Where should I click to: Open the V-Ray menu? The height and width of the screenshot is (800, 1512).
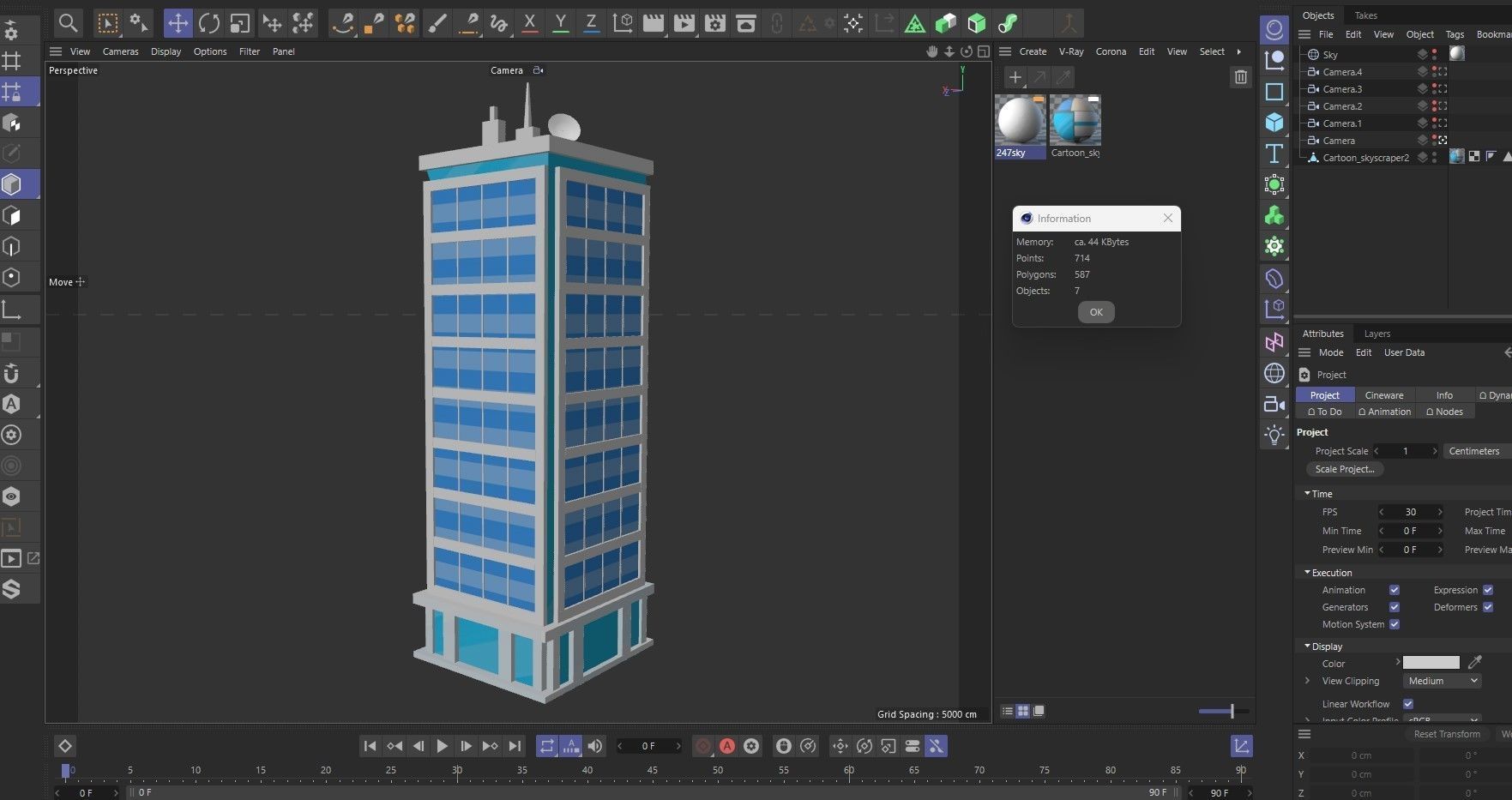click(x=1071, y=51)
